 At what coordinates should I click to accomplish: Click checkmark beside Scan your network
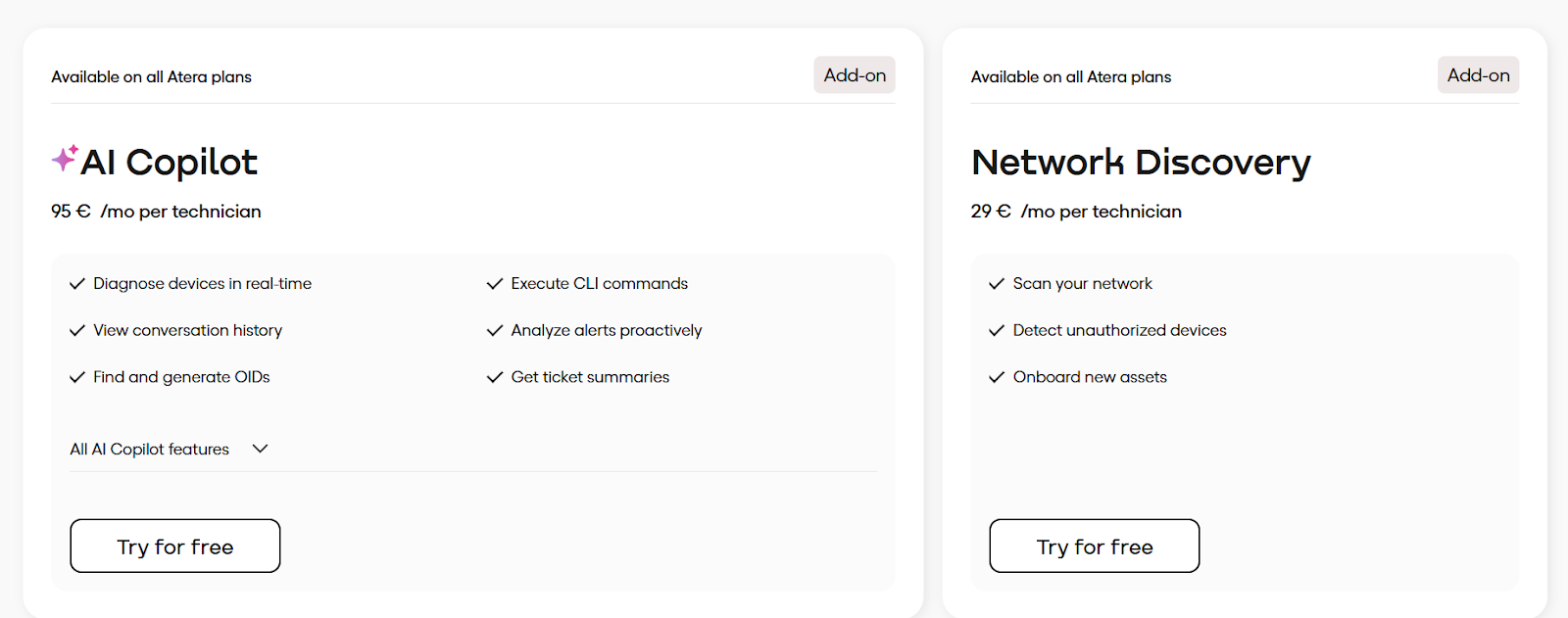997,284
